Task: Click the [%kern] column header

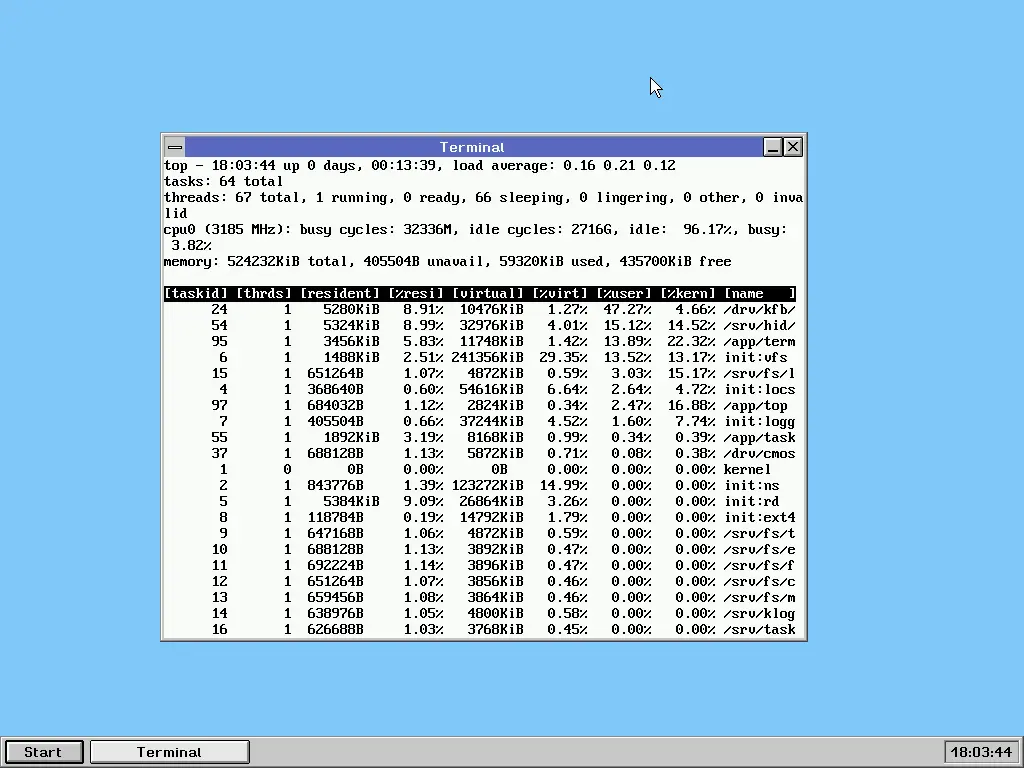Action: pos(688,293)
